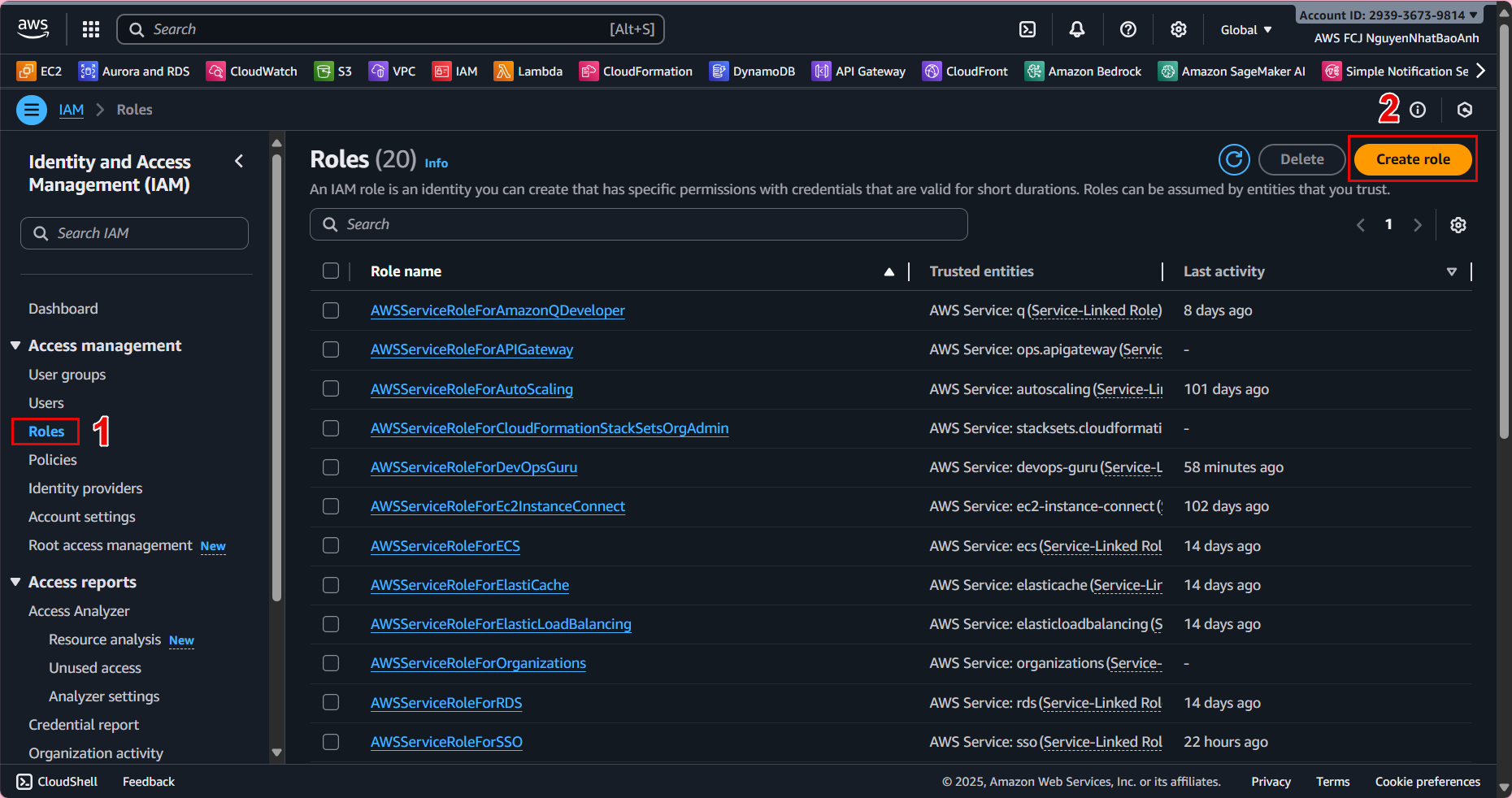Open the AWS services grid menu
This screenshot has height=798, width=1512.
point(91,29)
